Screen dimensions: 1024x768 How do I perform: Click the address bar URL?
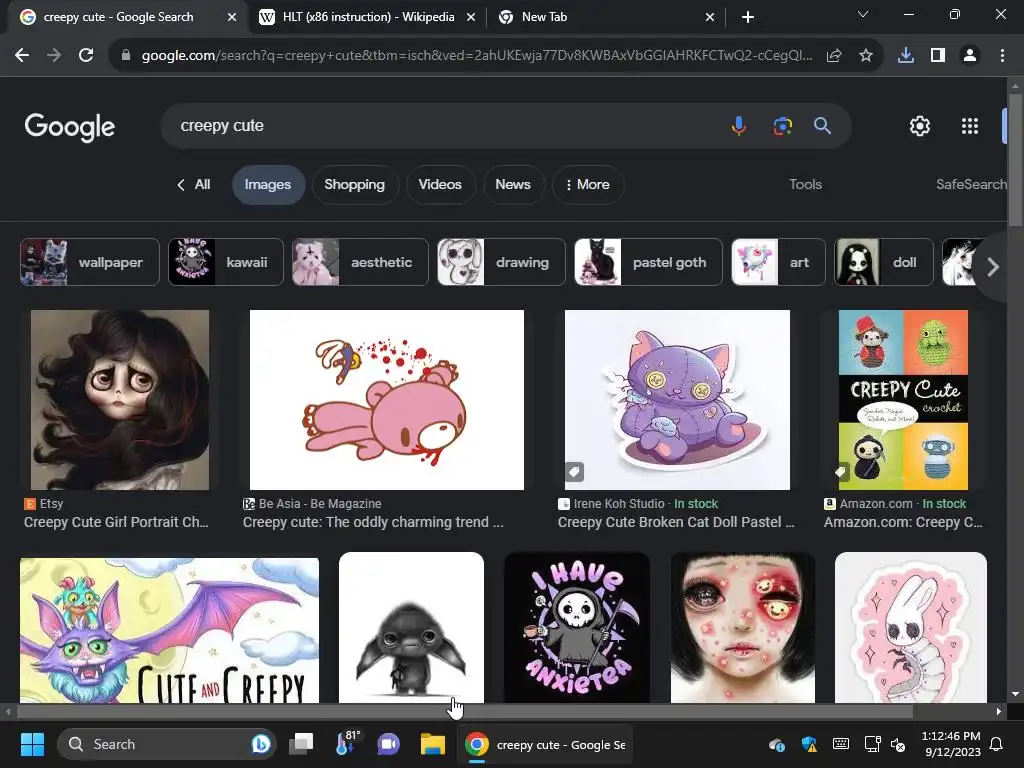click(477, 56)
